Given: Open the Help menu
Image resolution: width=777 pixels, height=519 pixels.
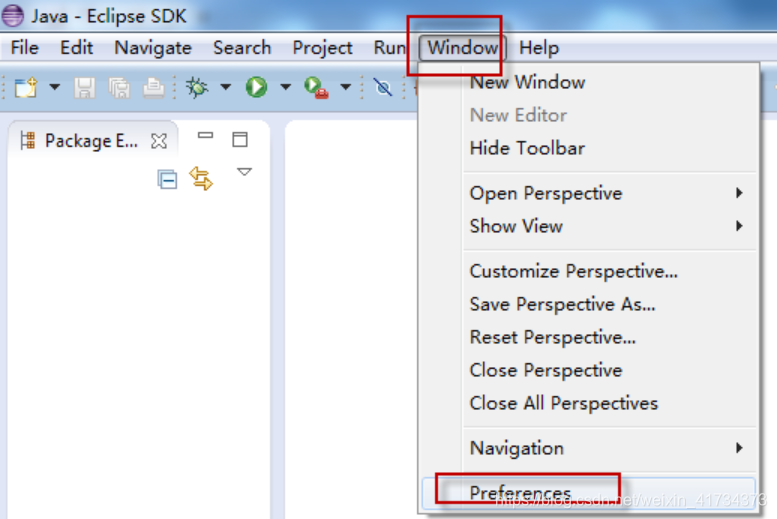Looking at the screenshot, I should (x=539, y=48).
